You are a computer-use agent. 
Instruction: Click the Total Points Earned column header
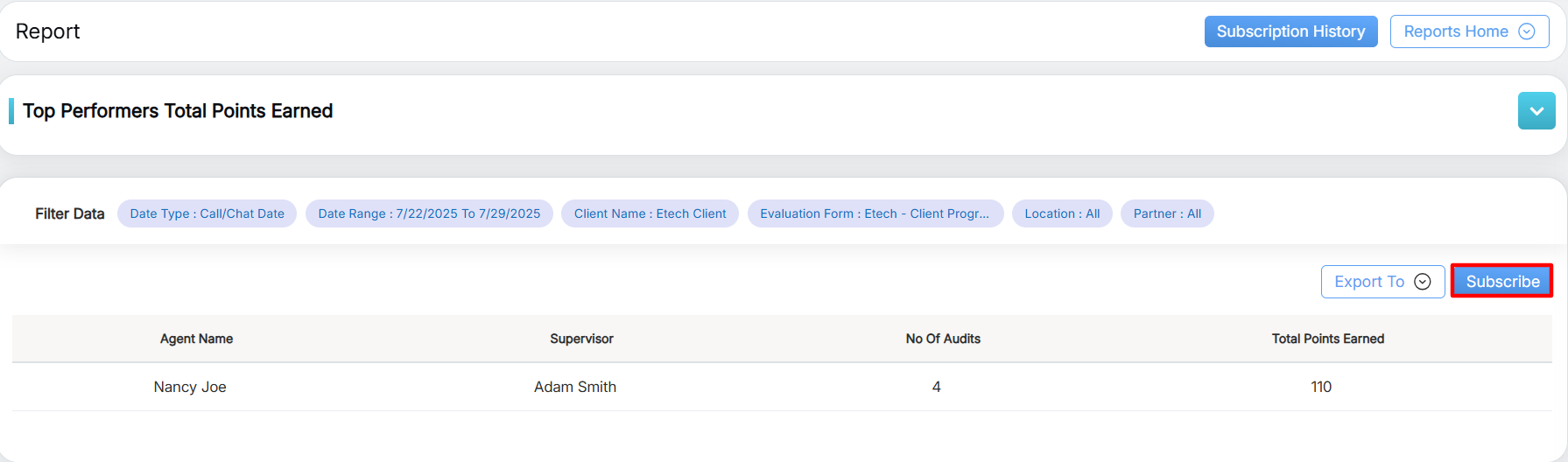(x=1327, y=339)
